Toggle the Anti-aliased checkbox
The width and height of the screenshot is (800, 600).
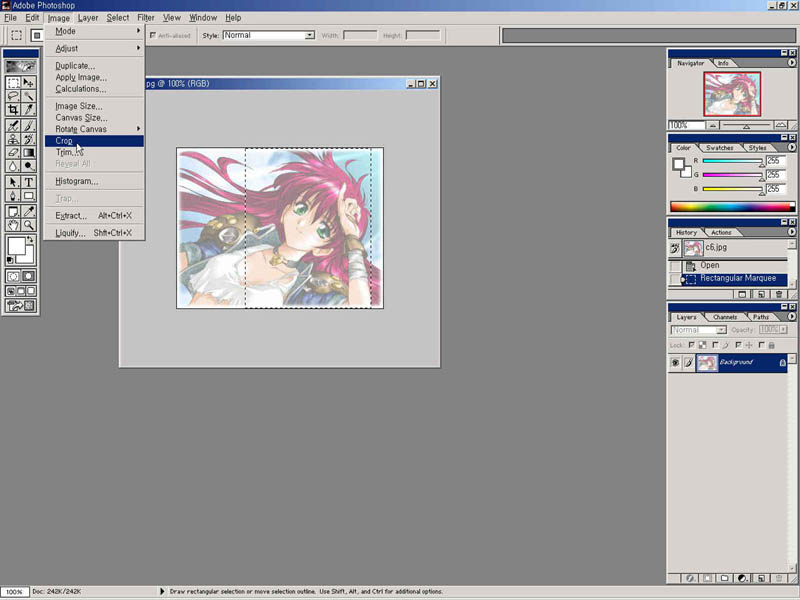click(153, 35)
